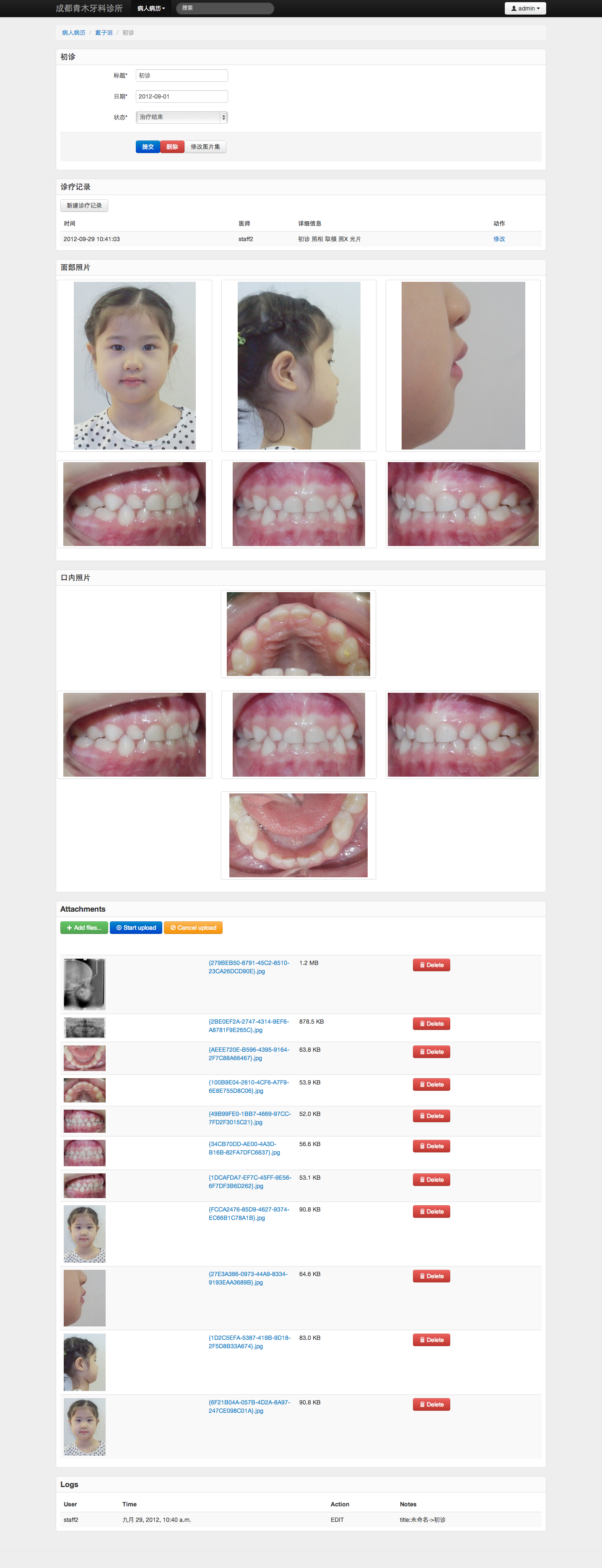The width and height of the screenshot is (602, 1568).
Task: Click the 新建诊疗记录 button
Action: click(84, 206)
